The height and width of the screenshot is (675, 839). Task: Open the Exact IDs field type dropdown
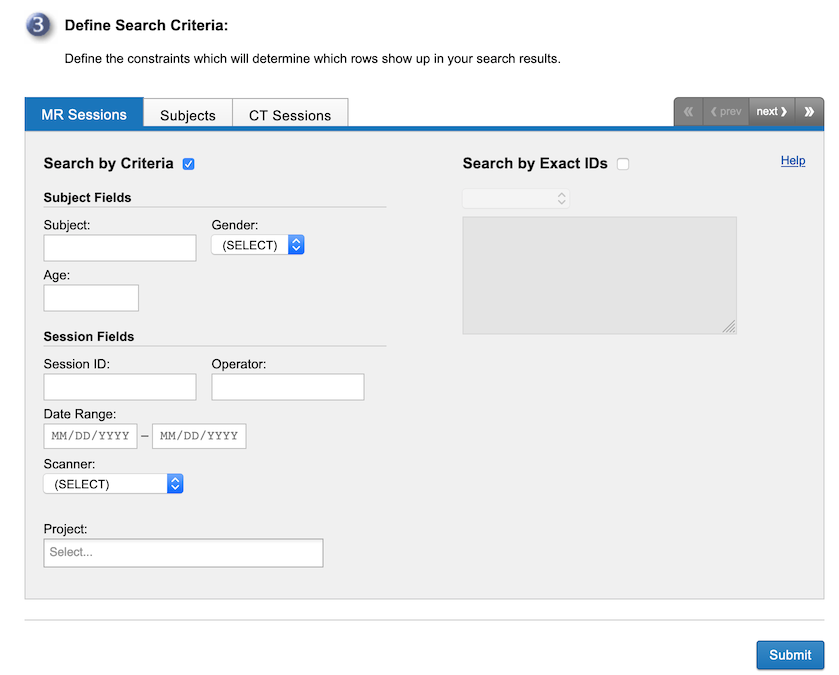coord(516,198)
